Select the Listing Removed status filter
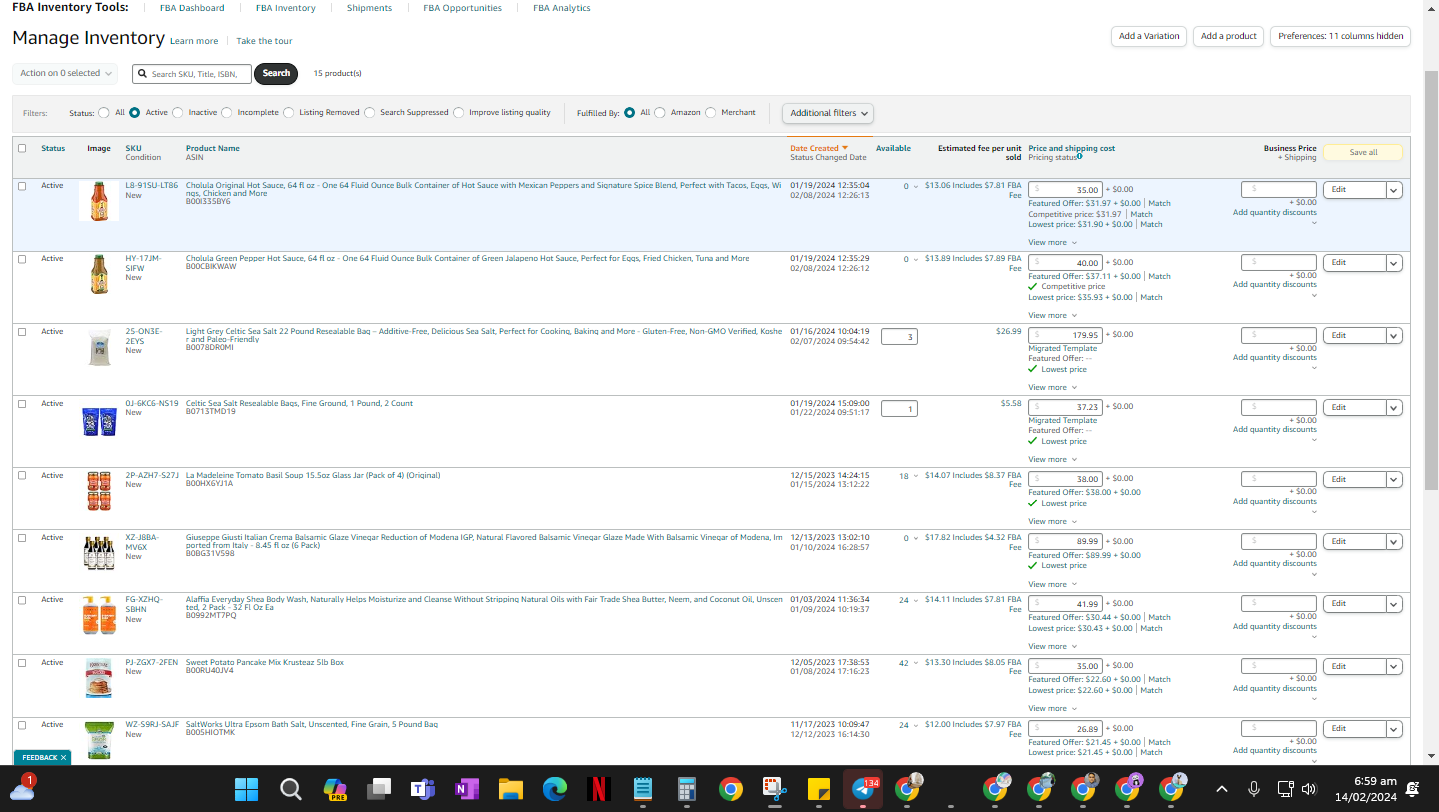Image resolution: width=1439 pixels, height=812 pixels. pyautogui.click(x=289, y=113)
